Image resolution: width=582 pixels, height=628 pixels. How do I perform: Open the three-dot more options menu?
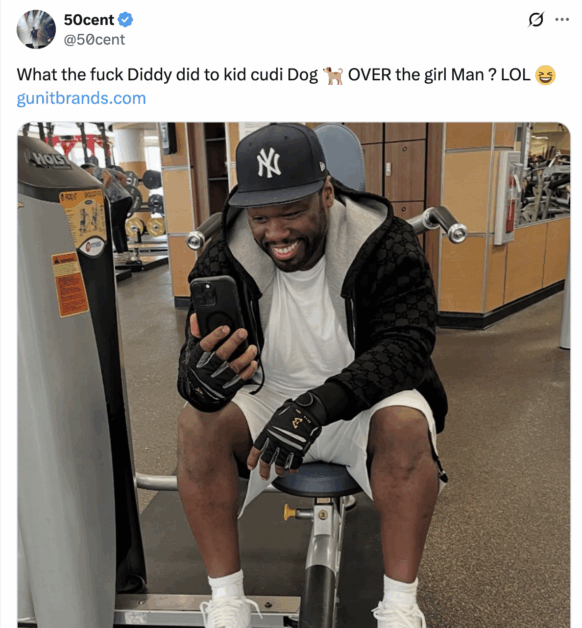tap(562, 19)
